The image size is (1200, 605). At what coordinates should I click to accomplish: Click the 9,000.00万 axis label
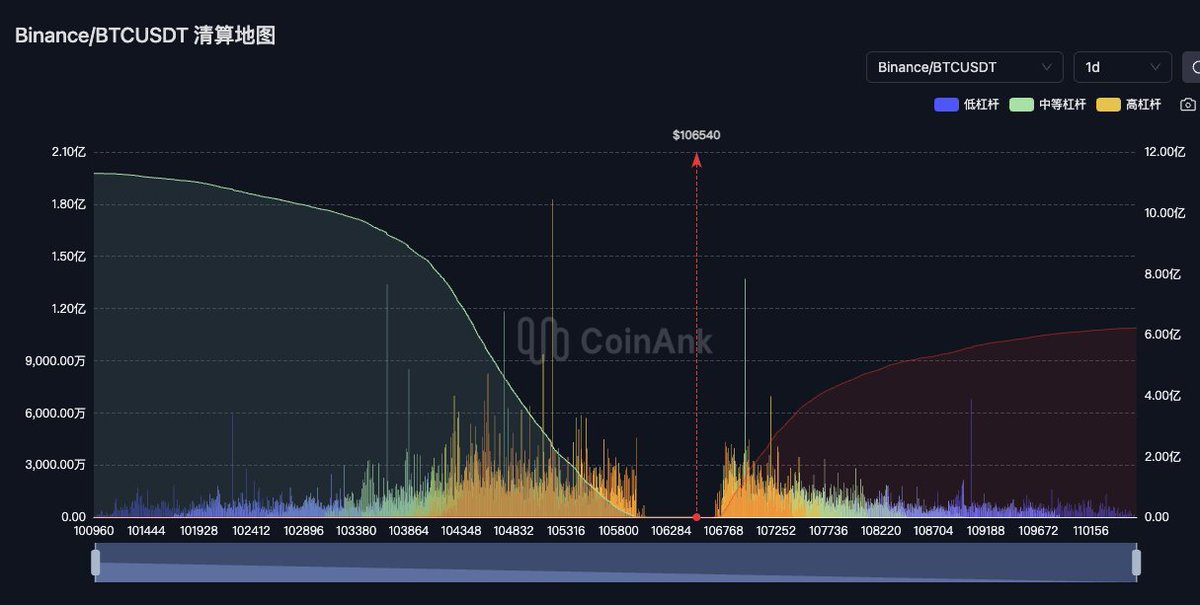pos(56,361)
